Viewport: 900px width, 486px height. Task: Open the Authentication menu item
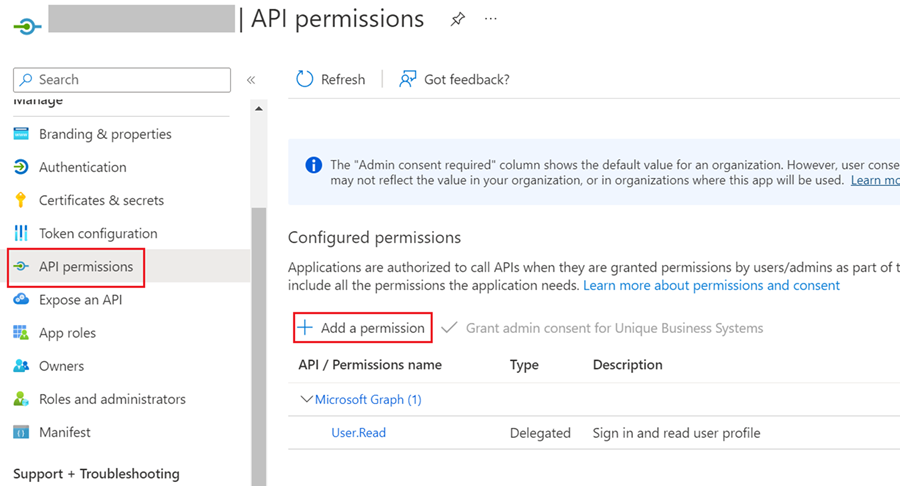click(x=82, y=167)
